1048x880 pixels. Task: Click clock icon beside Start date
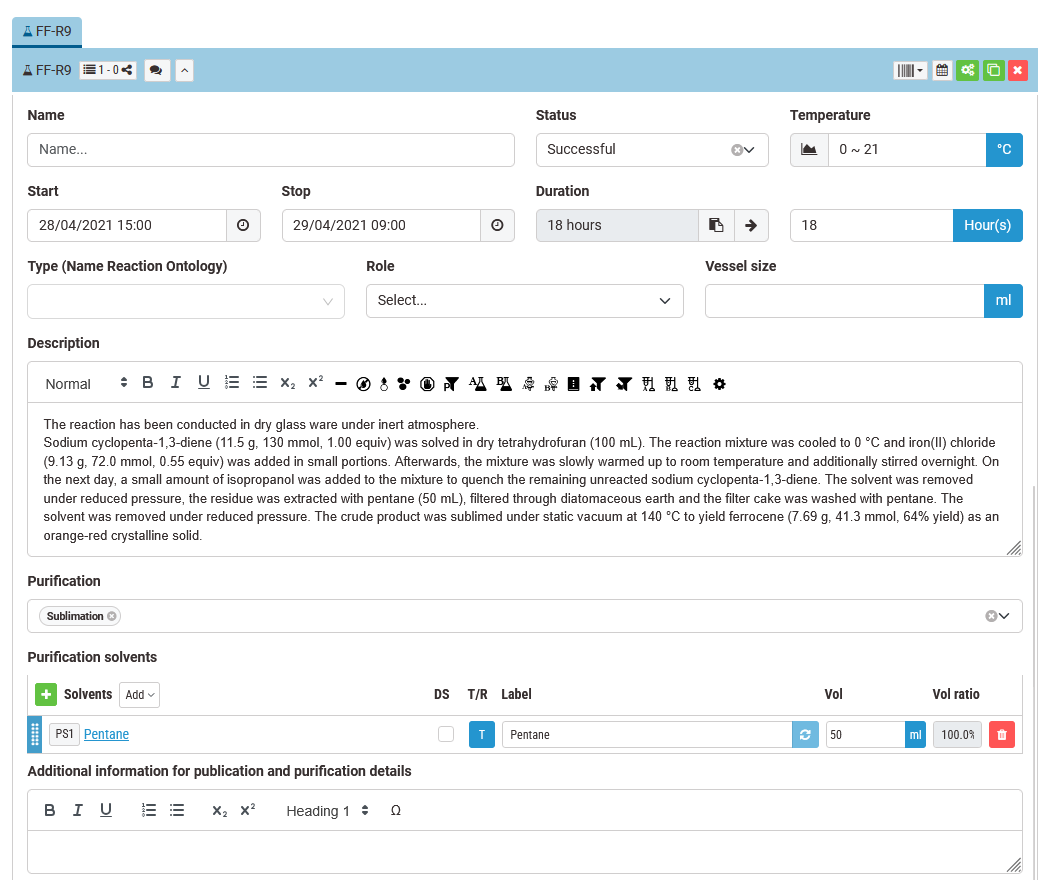point(243,225)
